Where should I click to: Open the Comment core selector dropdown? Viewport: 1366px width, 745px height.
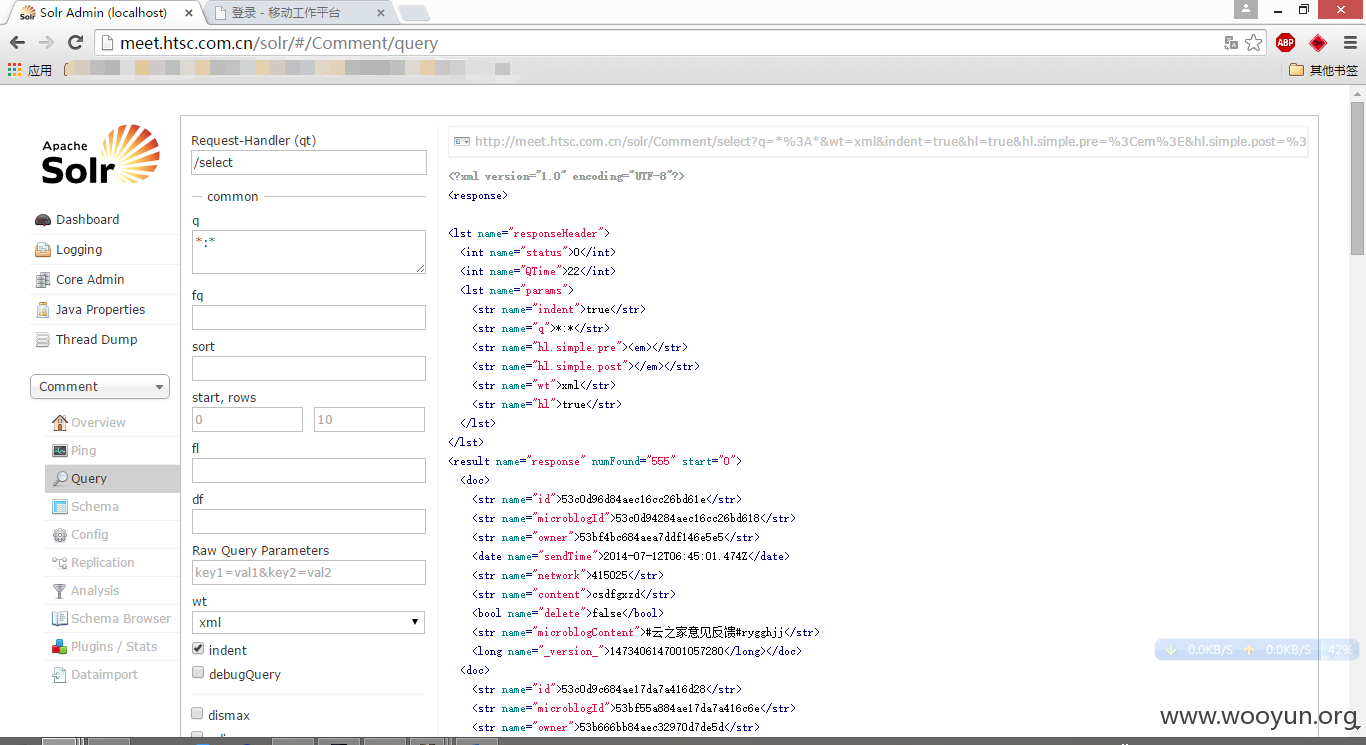point(100,387)
